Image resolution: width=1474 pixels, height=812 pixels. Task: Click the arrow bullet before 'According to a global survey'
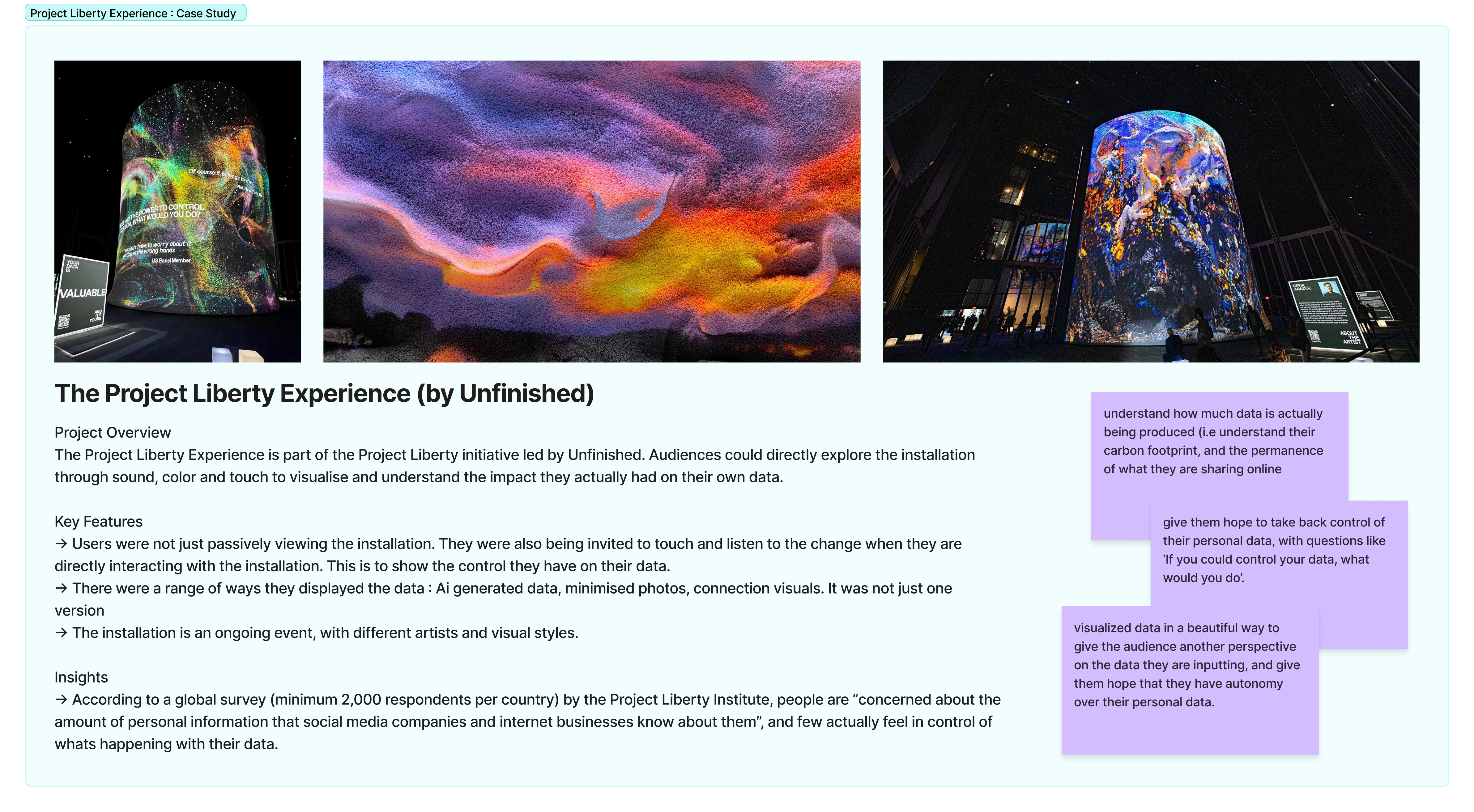(x=61, y=699)
